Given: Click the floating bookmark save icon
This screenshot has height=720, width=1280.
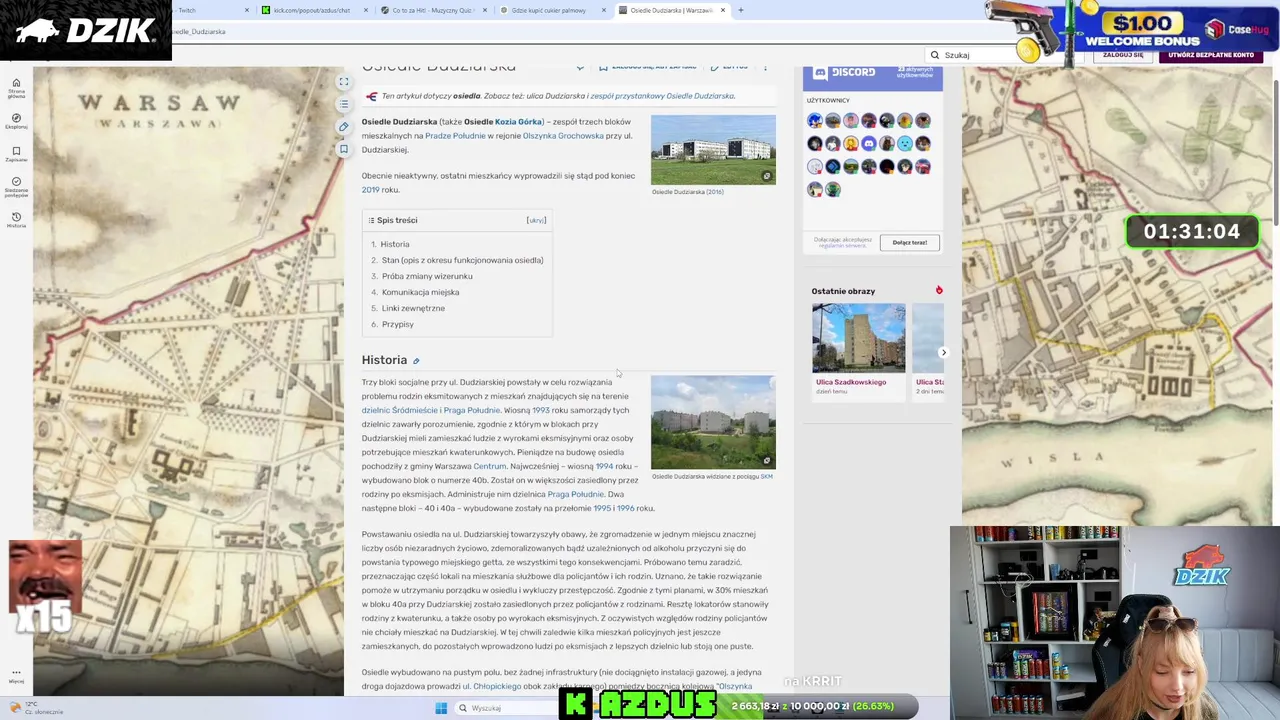Looking at the screenshot, I should (x=344, y=149).
